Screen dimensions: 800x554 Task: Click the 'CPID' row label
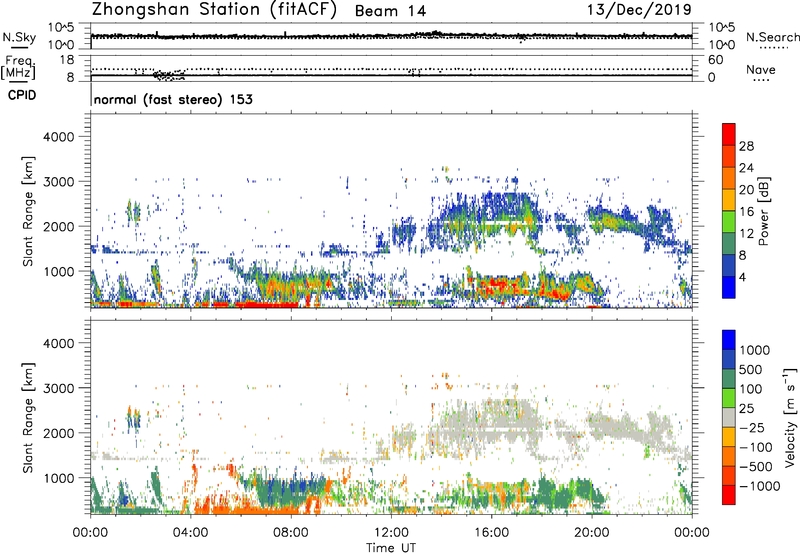pos(22,95)
